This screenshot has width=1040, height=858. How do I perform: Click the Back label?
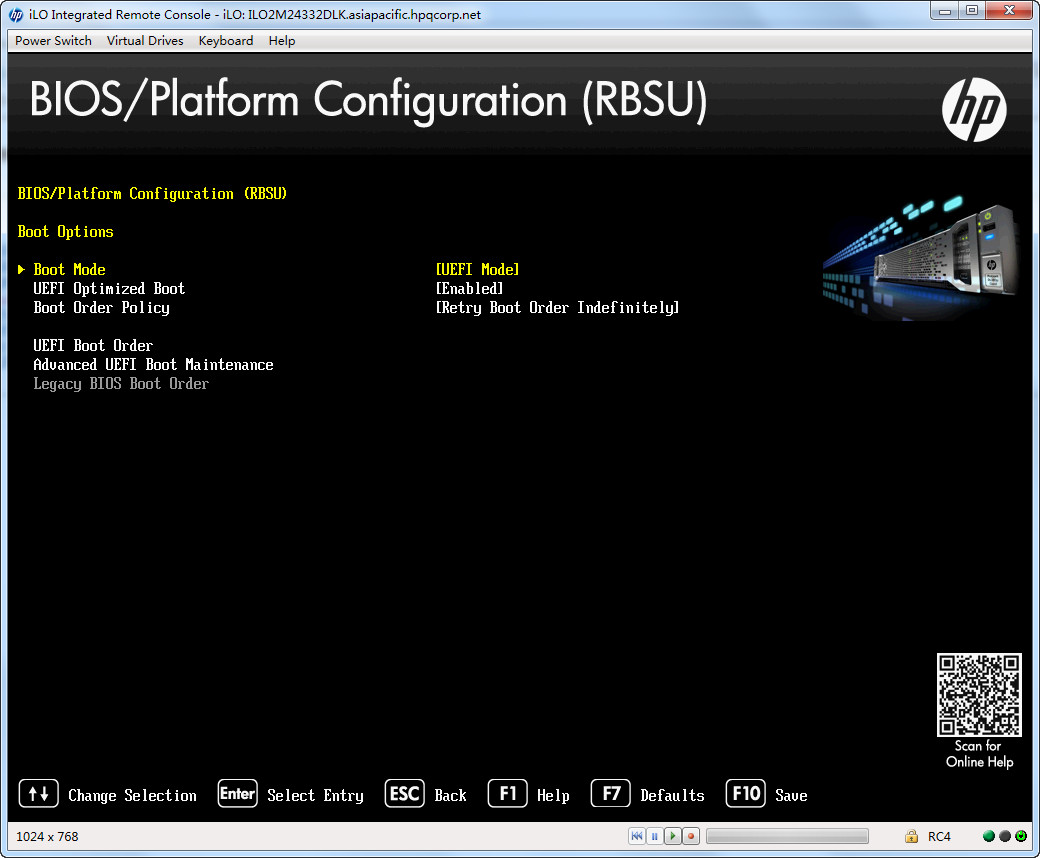pyautogui.click(x=450, y=796)
